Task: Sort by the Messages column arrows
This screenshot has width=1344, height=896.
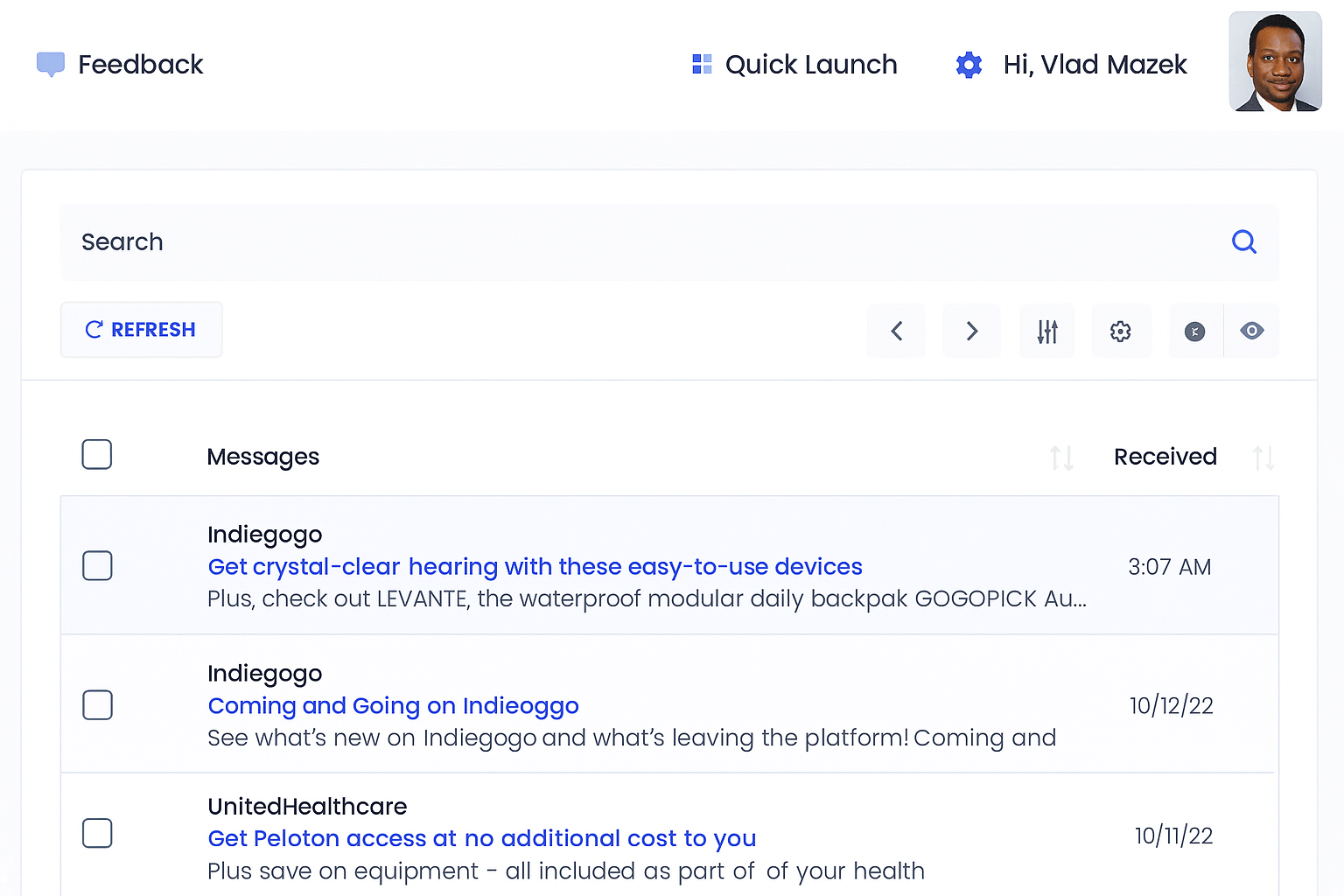Action: (x=1061, y=458)
